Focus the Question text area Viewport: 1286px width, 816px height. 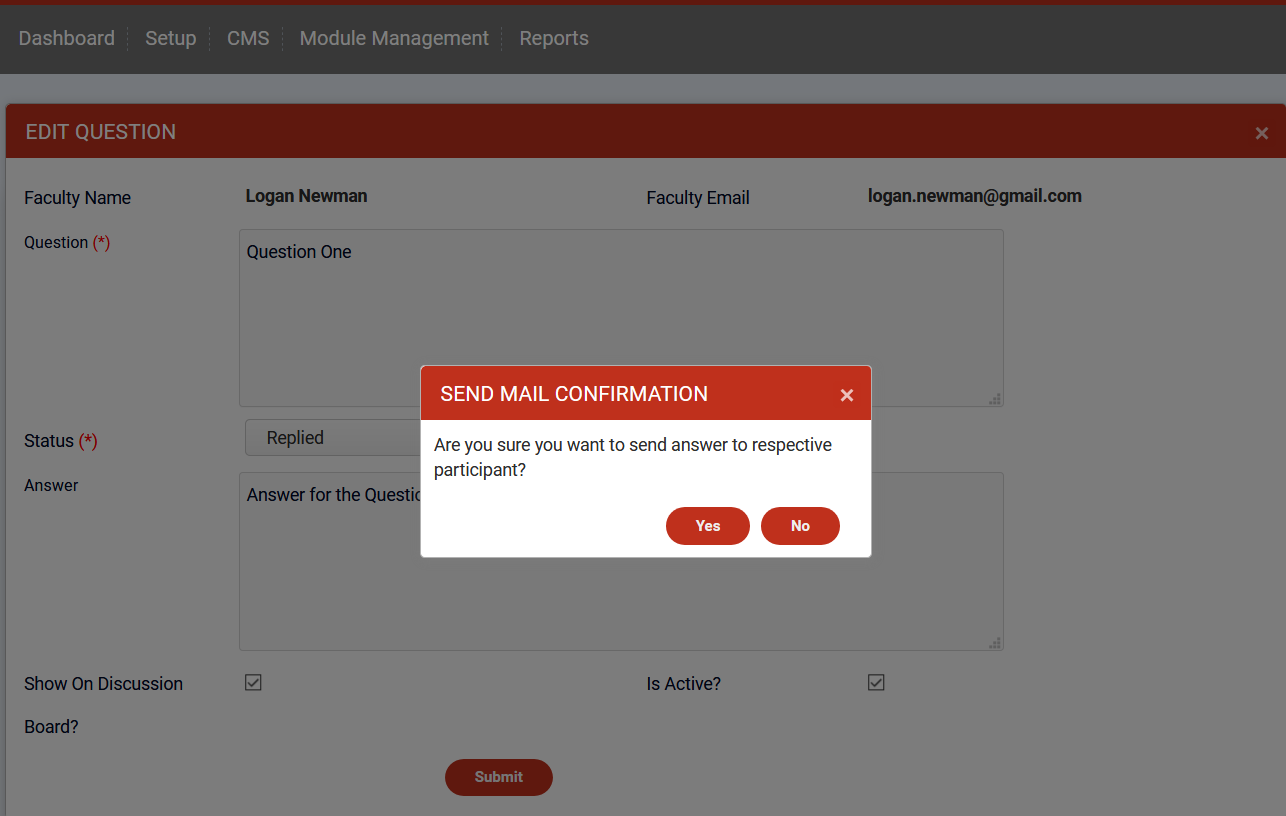(620, 300)
